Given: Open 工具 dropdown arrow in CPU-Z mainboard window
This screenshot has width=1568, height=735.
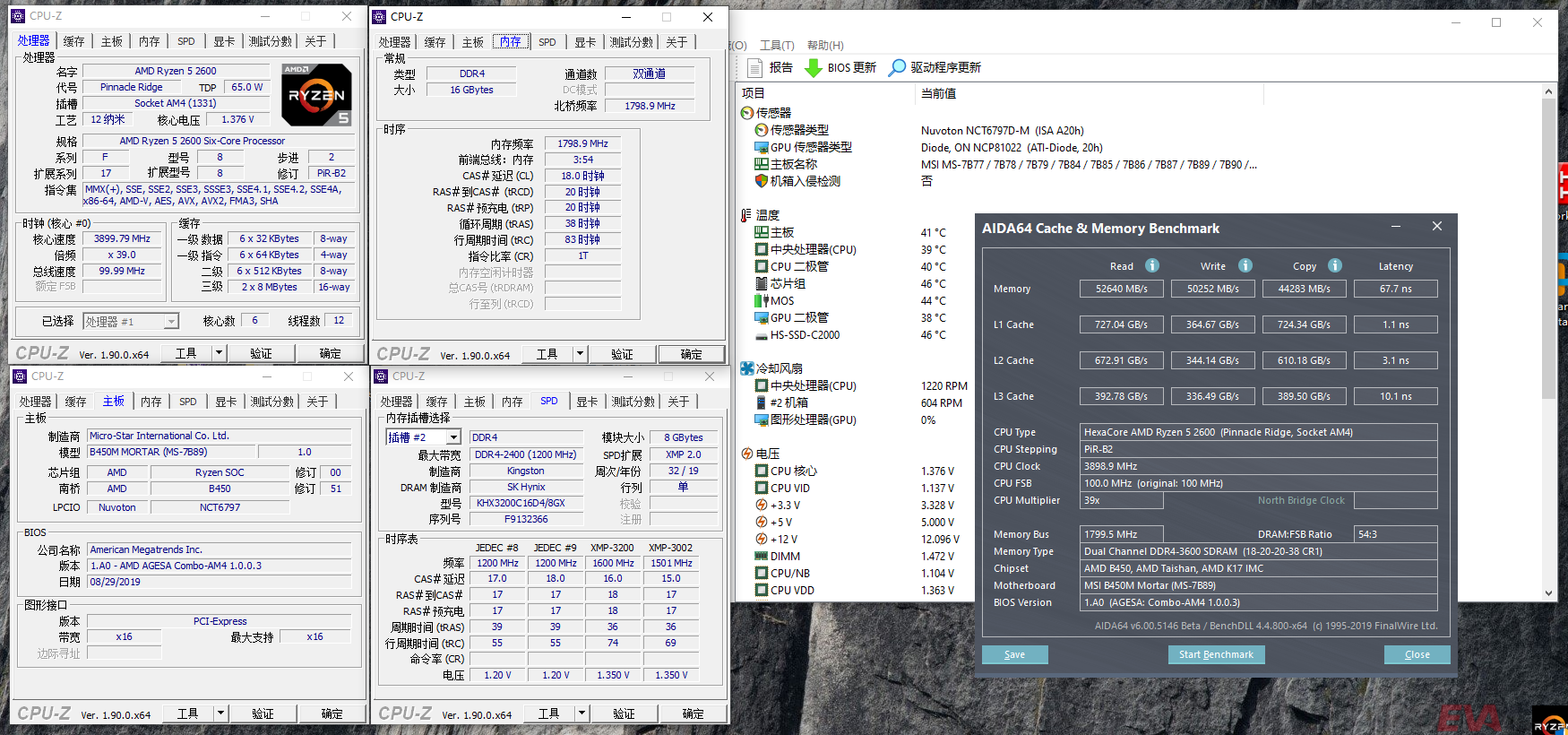Looking at the screenshot, I should (x=220, y=713).
